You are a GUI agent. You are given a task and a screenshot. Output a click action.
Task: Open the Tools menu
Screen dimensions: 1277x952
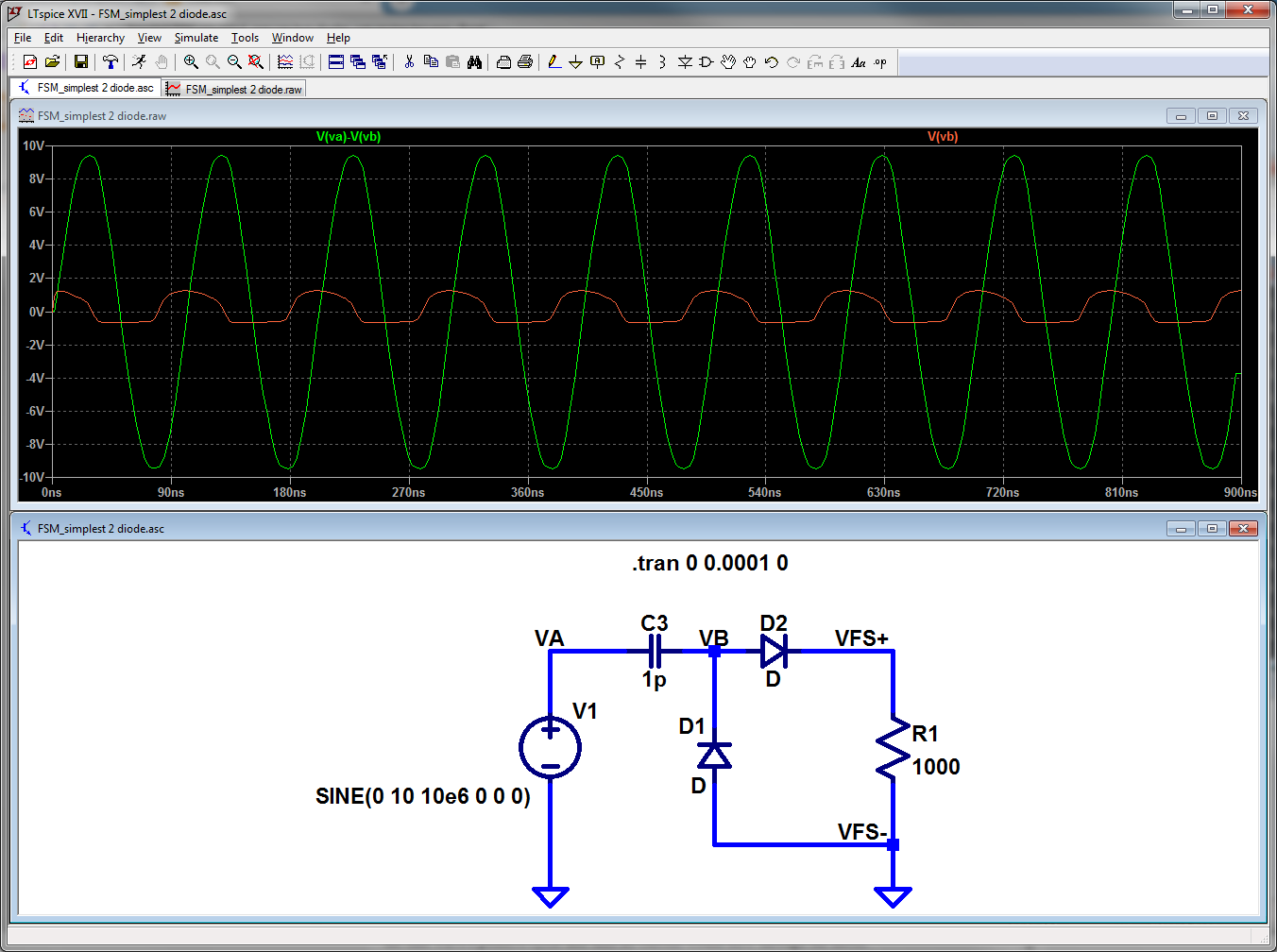pos(245,38)
